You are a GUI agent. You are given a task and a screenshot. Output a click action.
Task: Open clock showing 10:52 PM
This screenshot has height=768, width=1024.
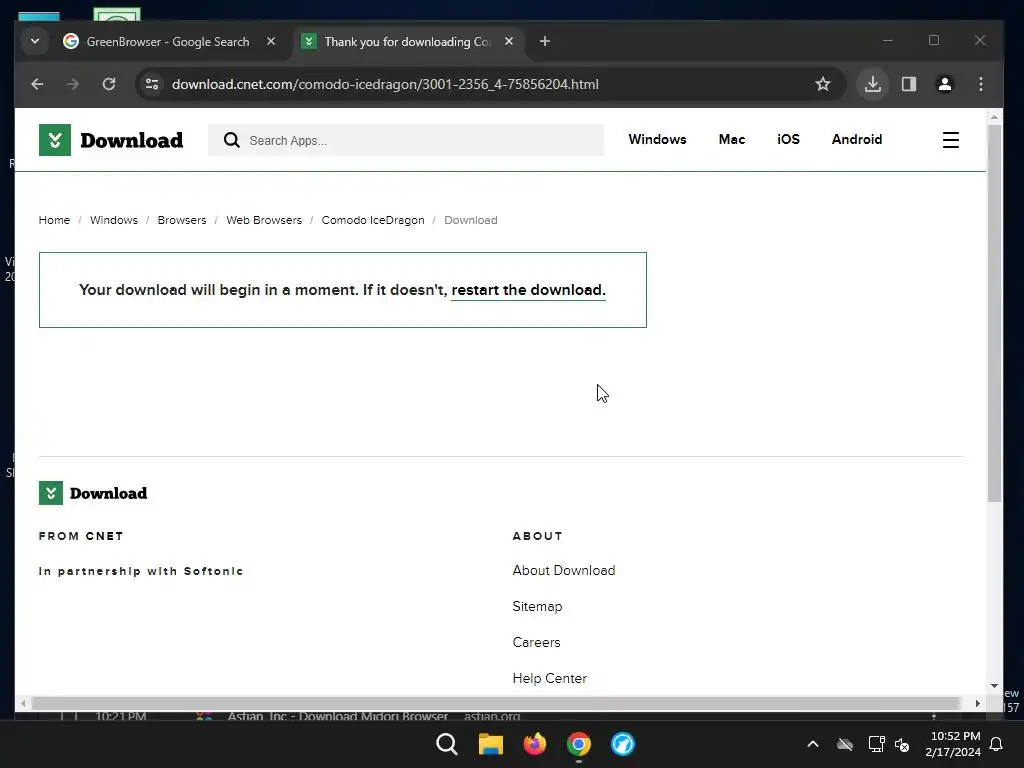click(x=953, y=744)
